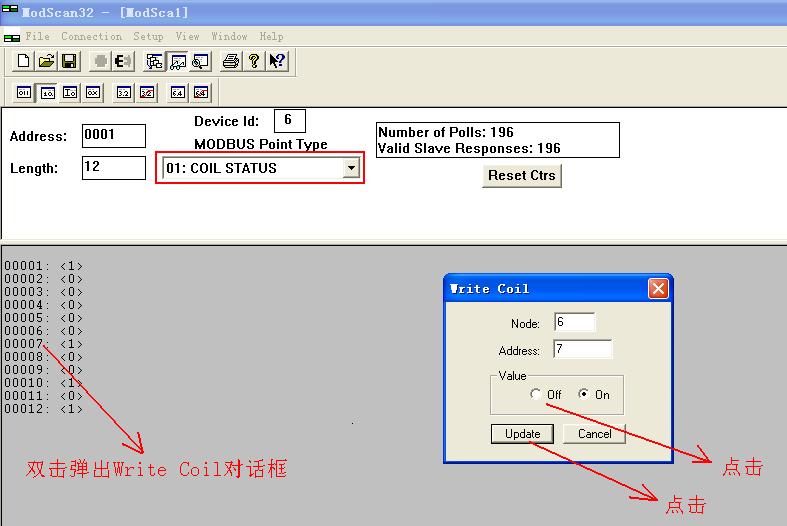Click the Device Id field showing 6
This screenshot has width=787, height=526.
290,121
